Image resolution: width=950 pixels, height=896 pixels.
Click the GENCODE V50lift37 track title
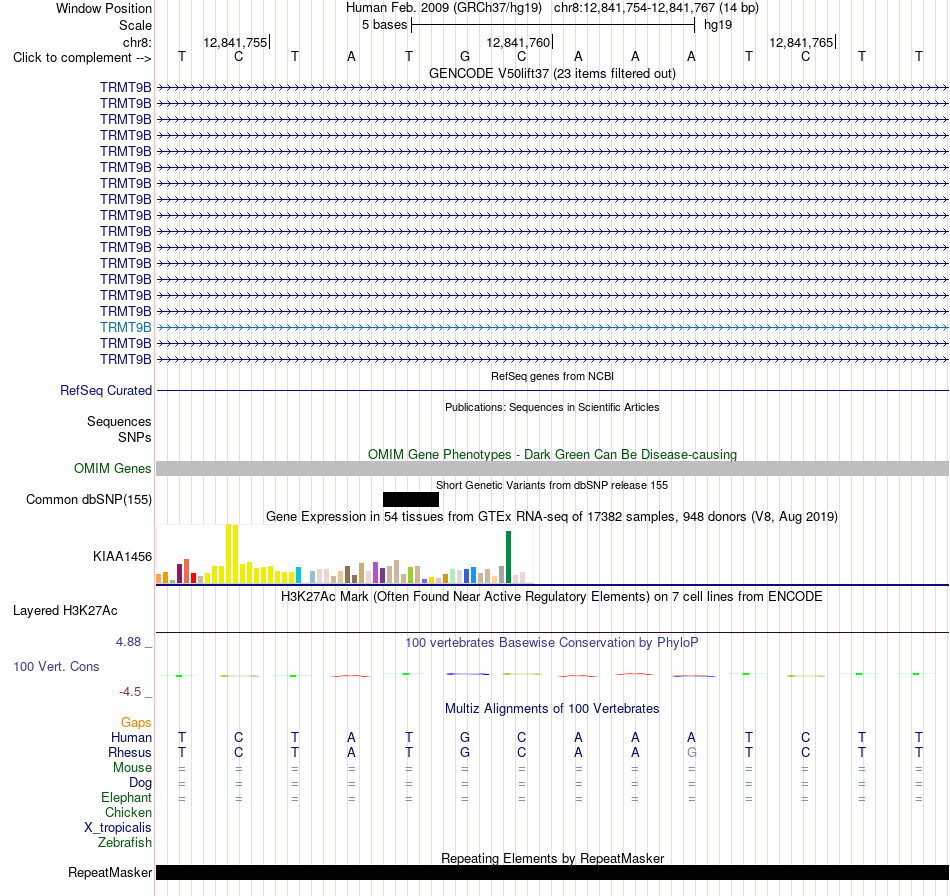point(552,74)
